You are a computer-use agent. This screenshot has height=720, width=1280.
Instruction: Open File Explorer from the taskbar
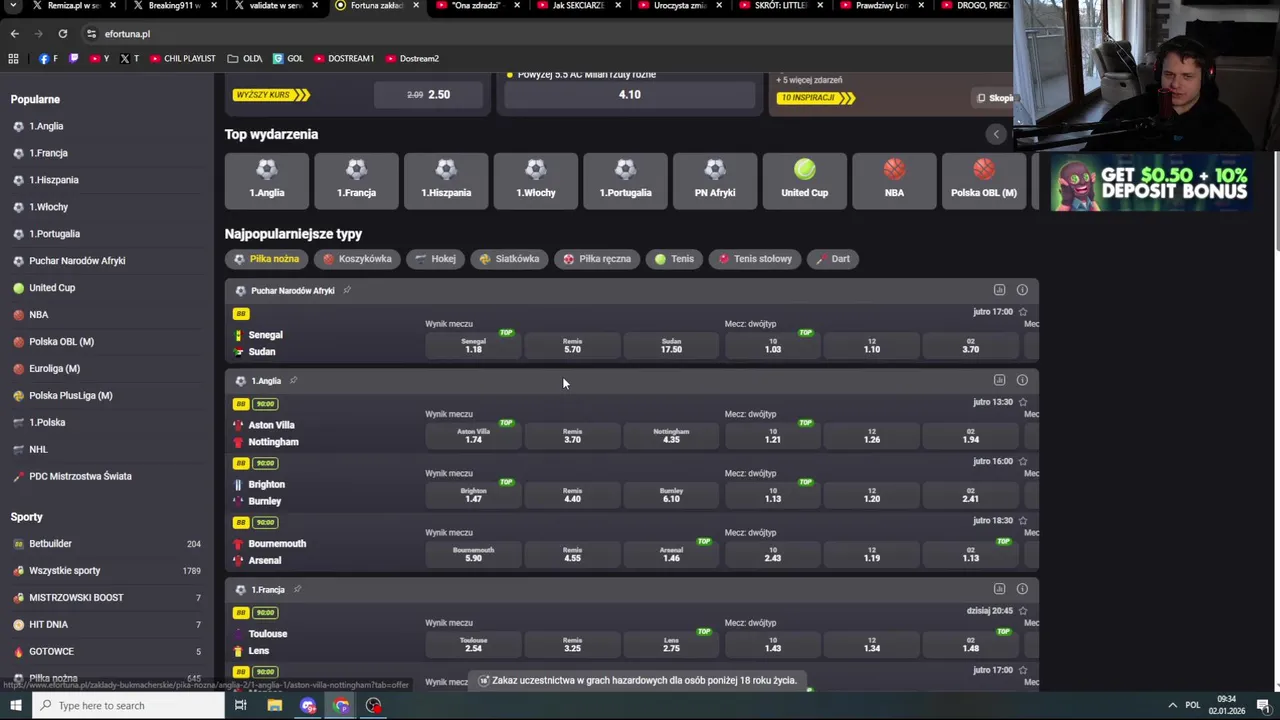274,706
